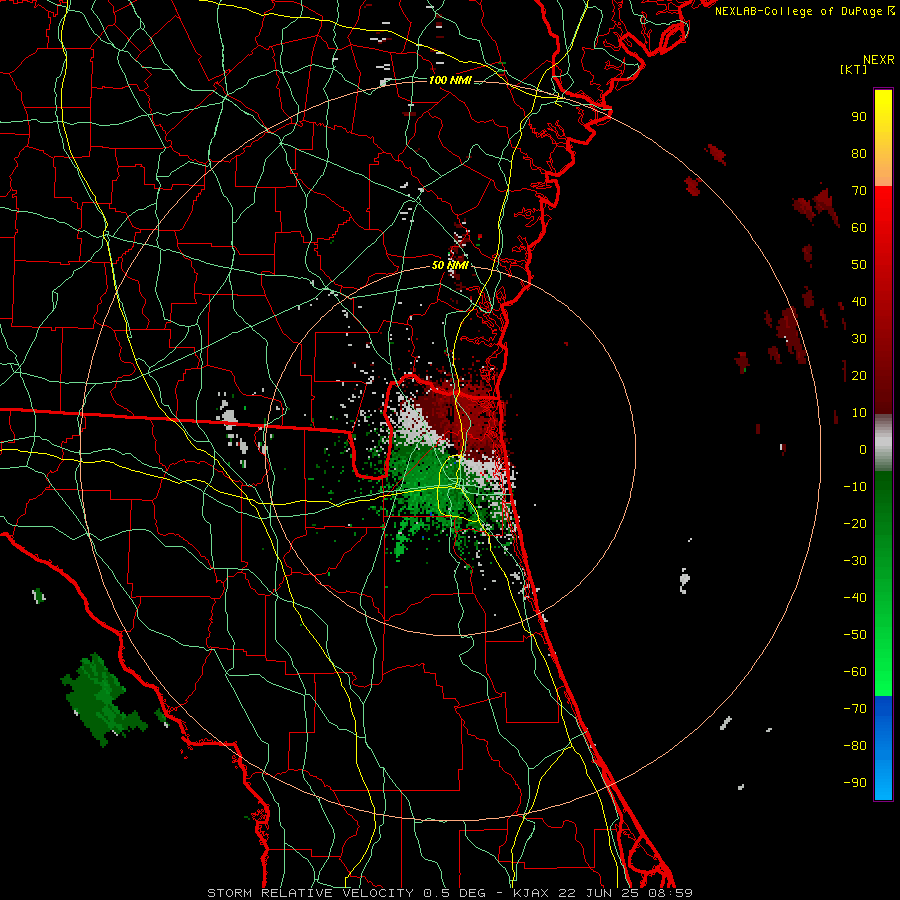This screenshot has width=900, height=900.
Task: Click the "100 NMI" range ring label
Action: click(x=450, y=80)
